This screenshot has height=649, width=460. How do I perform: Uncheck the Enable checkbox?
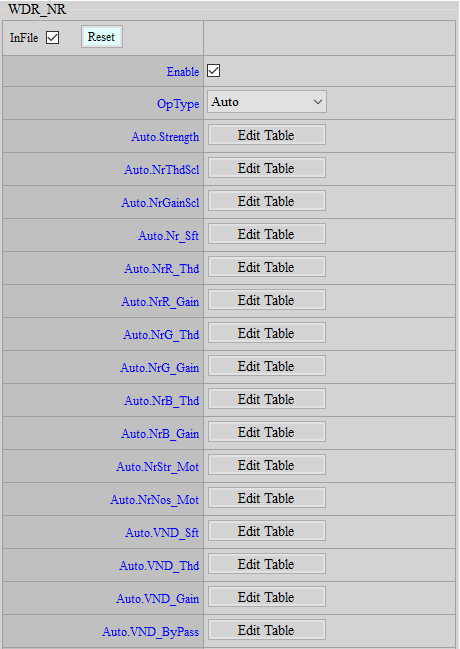point(214,71)
